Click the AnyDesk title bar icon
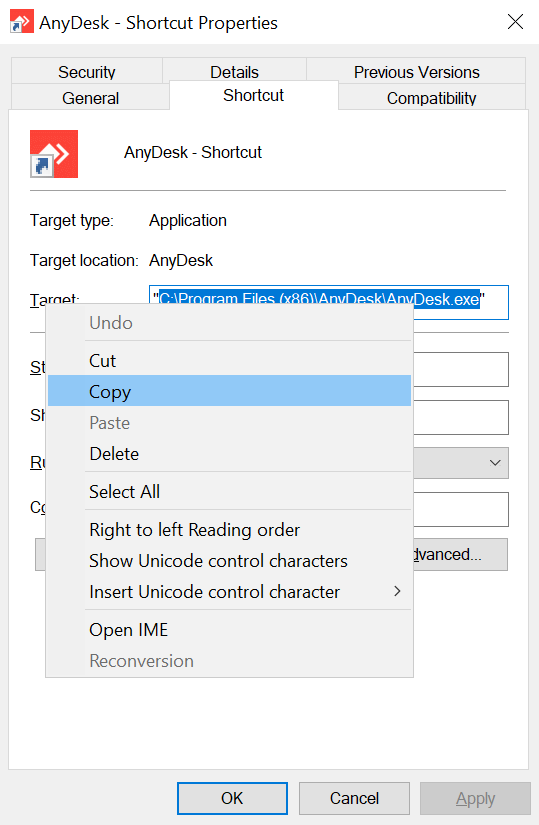The image size is (539, 825). (x=22, y=22)
